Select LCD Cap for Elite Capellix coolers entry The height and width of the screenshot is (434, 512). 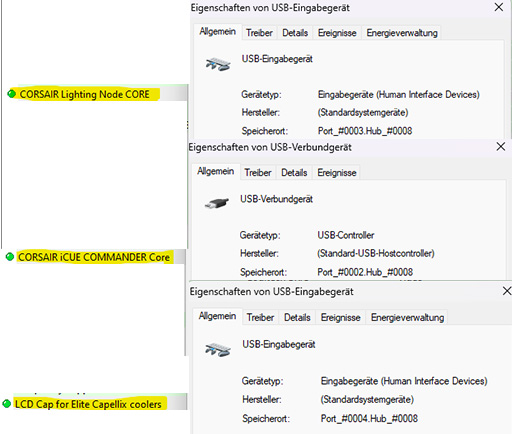pyautogui.click(x=88, y=404)
